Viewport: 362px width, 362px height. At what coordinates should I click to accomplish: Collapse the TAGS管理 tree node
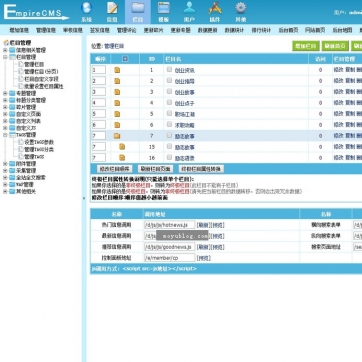(x=5, y=135)
